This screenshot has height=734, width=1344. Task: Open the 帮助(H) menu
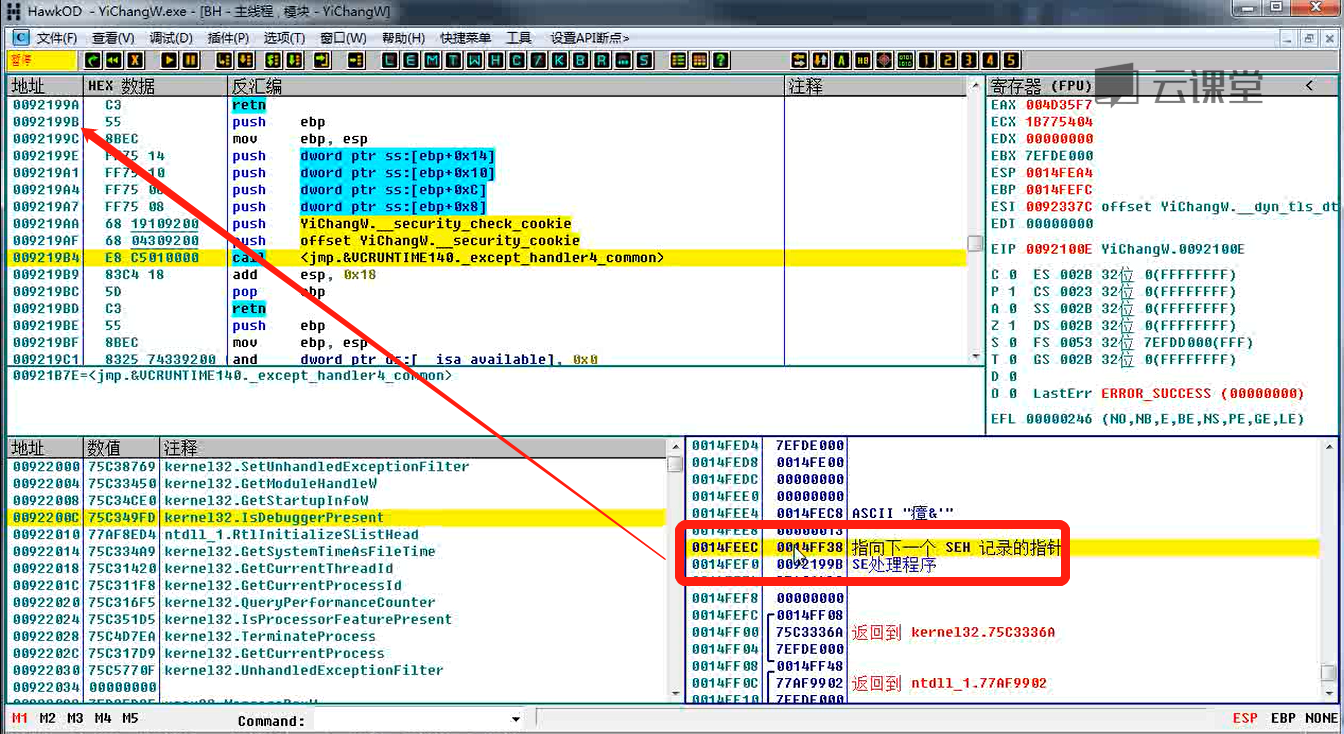(403, 38)
